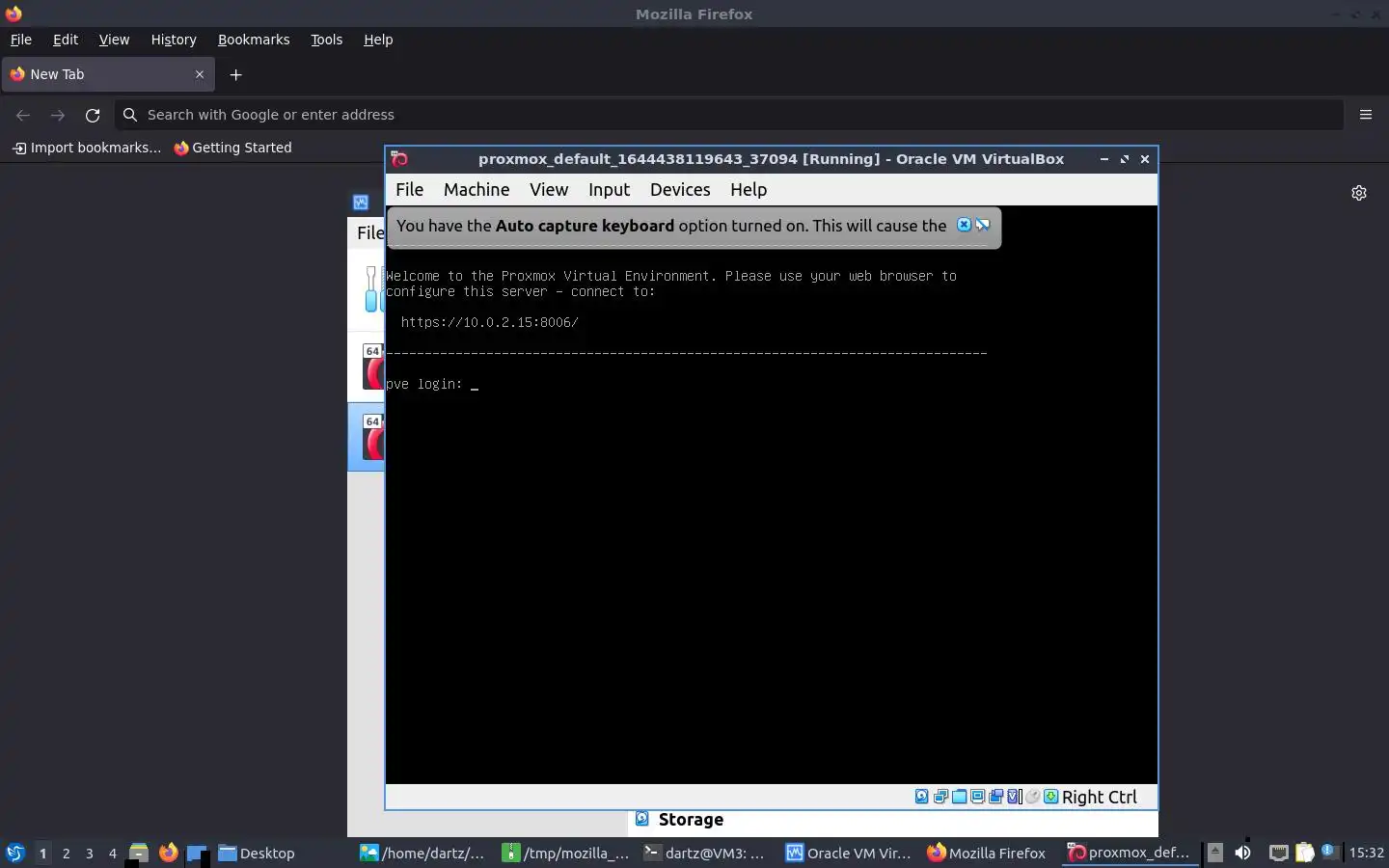Click network adapters indicator in VM status bar

[940, 797]
